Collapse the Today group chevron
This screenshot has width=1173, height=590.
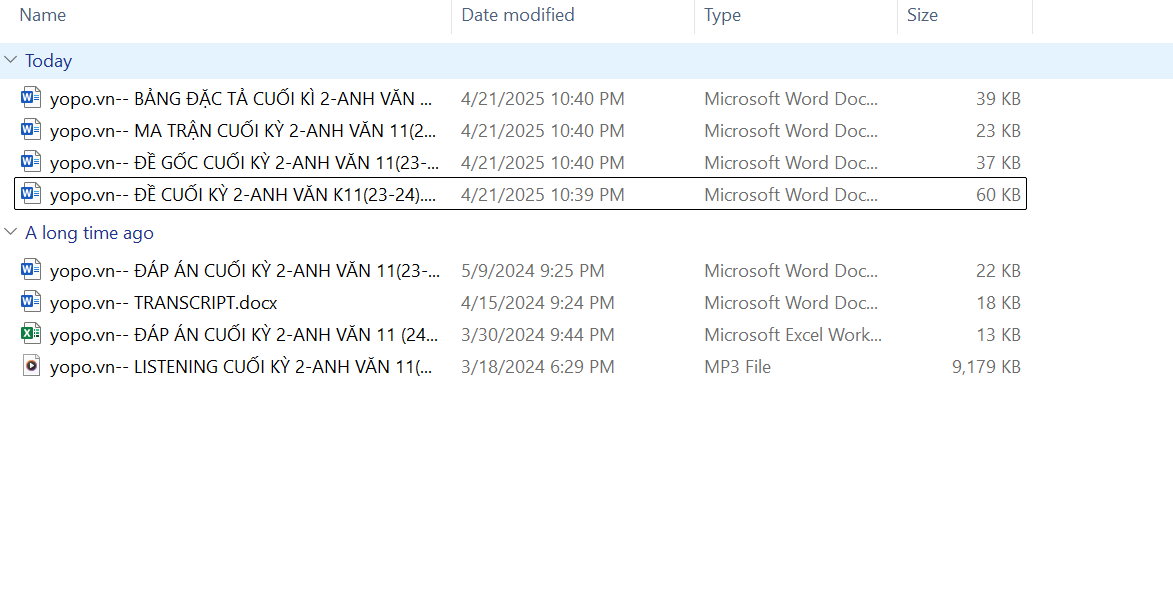point(11,60)
